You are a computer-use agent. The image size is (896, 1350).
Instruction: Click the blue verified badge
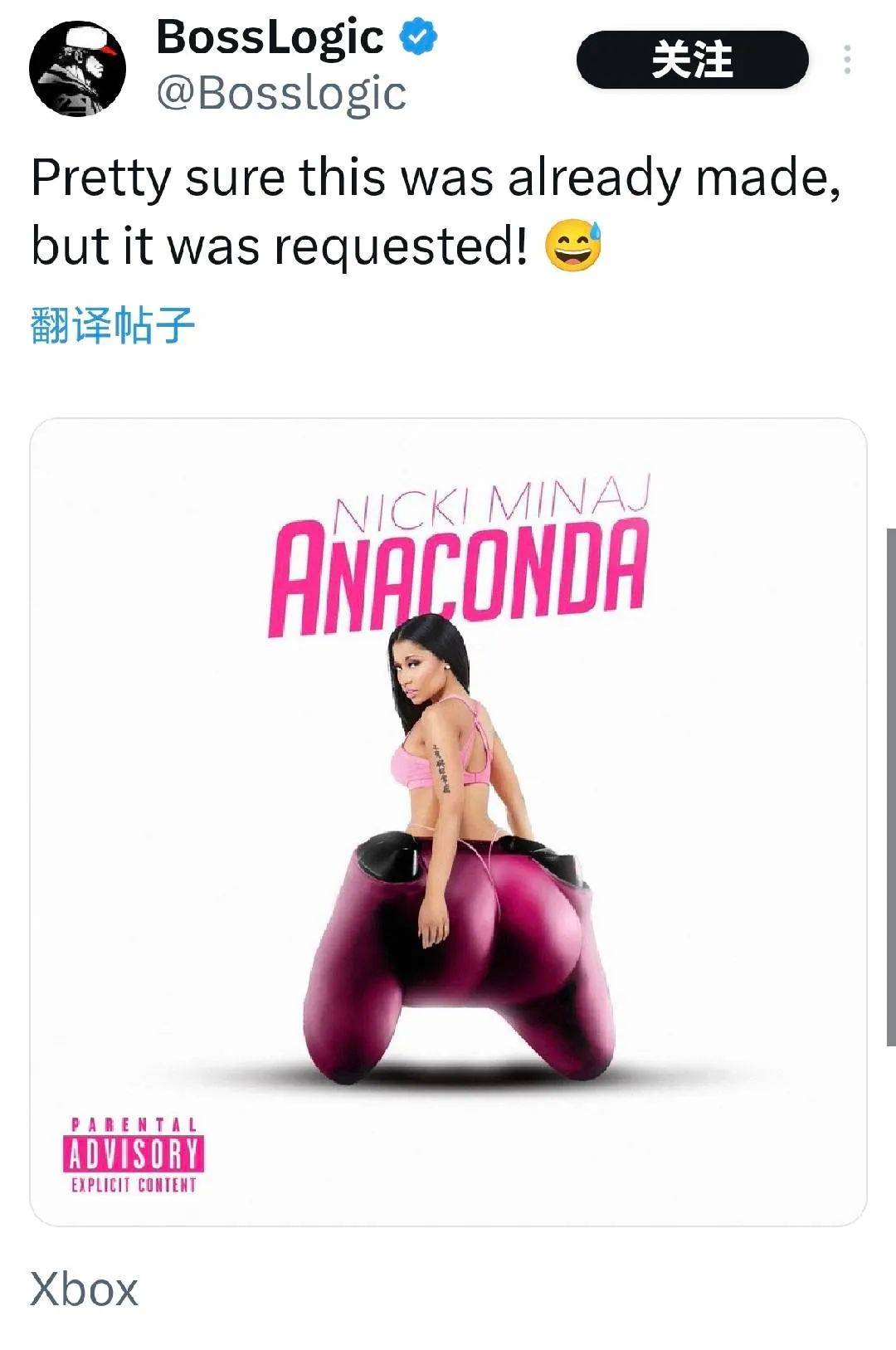tap(420, 37)
